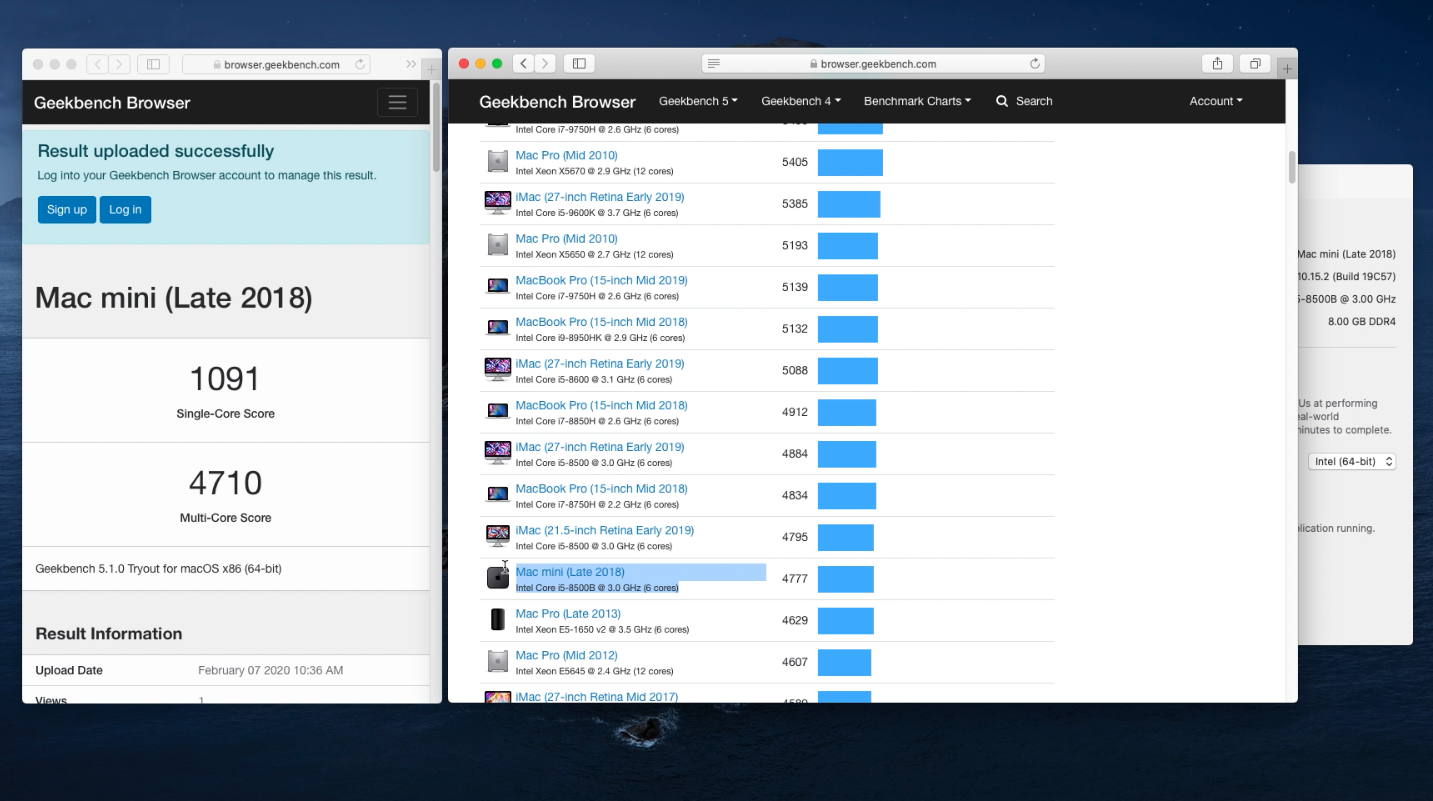Click score value 5132
This screenshot has width=1433, height=801.
click(x=795, y=329)
